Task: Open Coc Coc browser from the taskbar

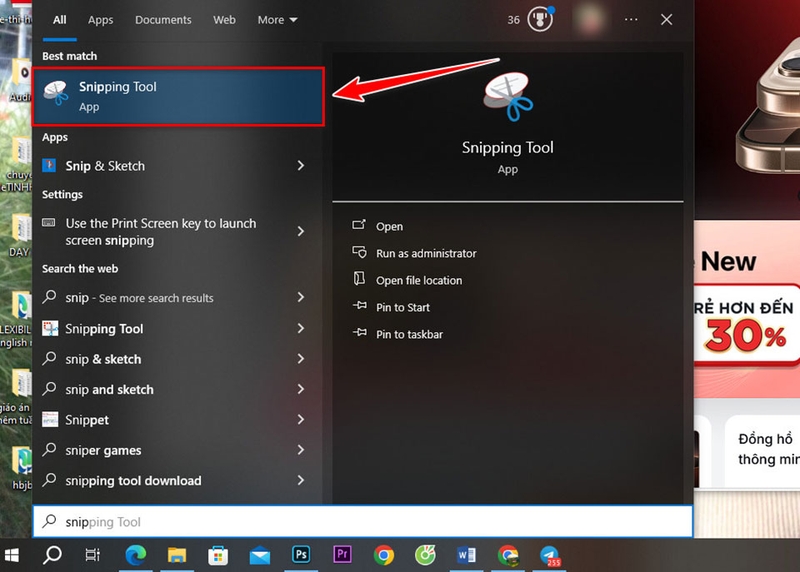Action: 425,555
